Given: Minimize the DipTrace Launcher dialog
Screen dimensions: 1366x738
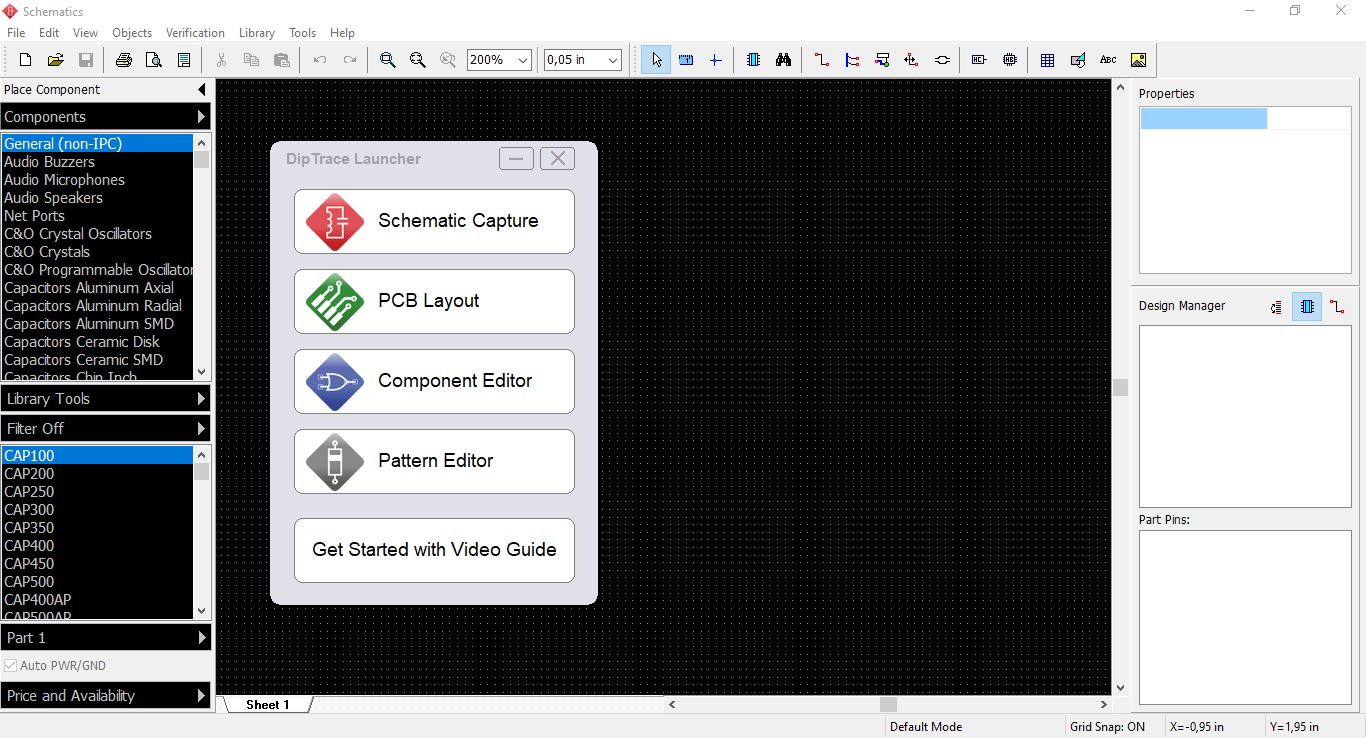Looking at the screenshot, I should point(516,158).
